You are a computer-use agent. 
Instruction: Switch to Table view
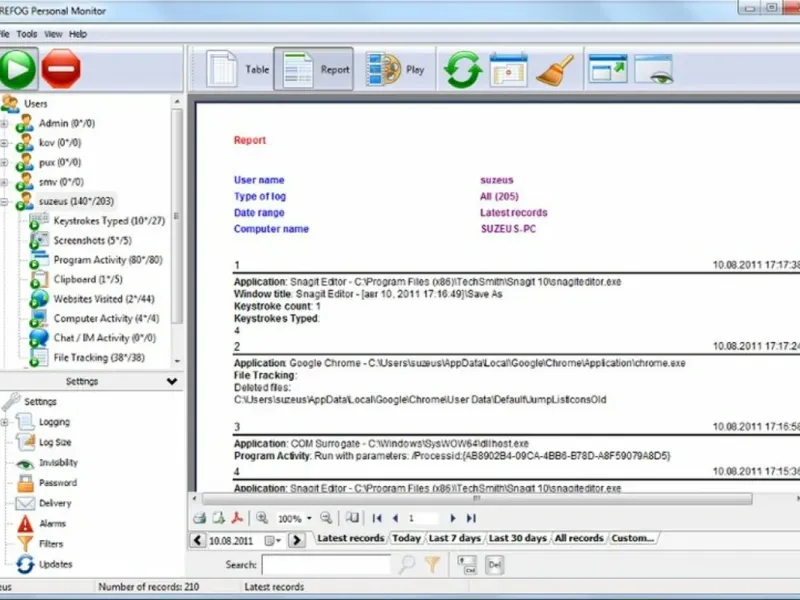tap(238, 69)
